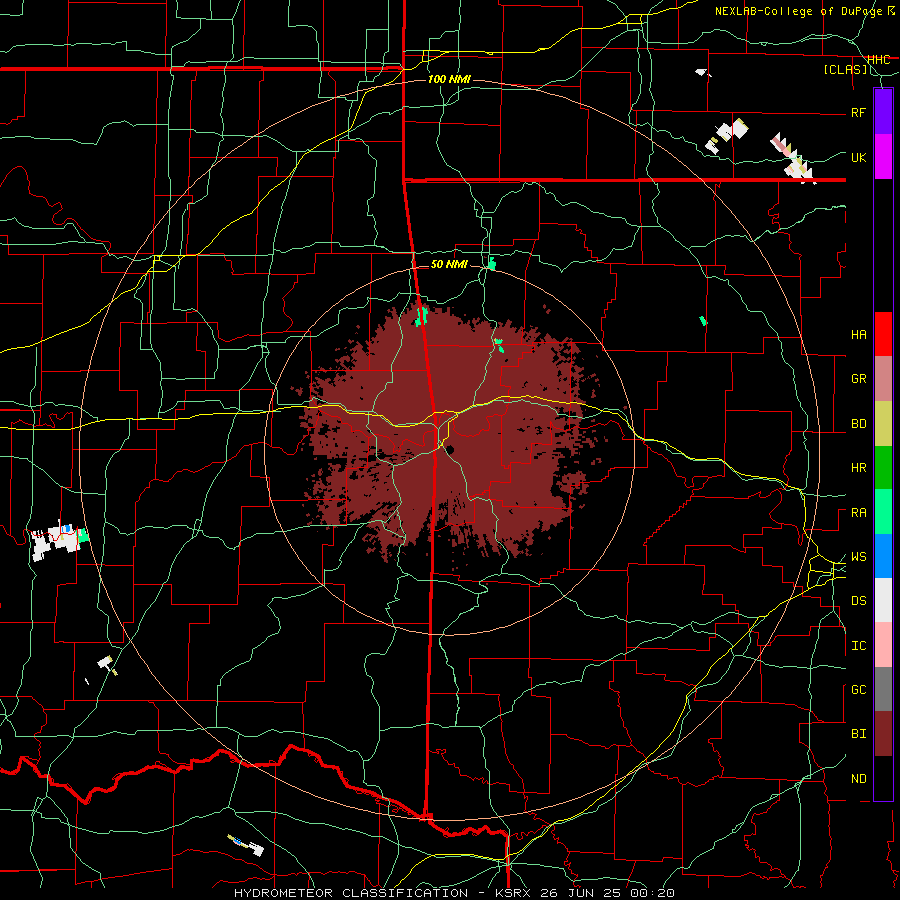Click the HA red legend swatch
900x900 pixels.
click(883, 334)
